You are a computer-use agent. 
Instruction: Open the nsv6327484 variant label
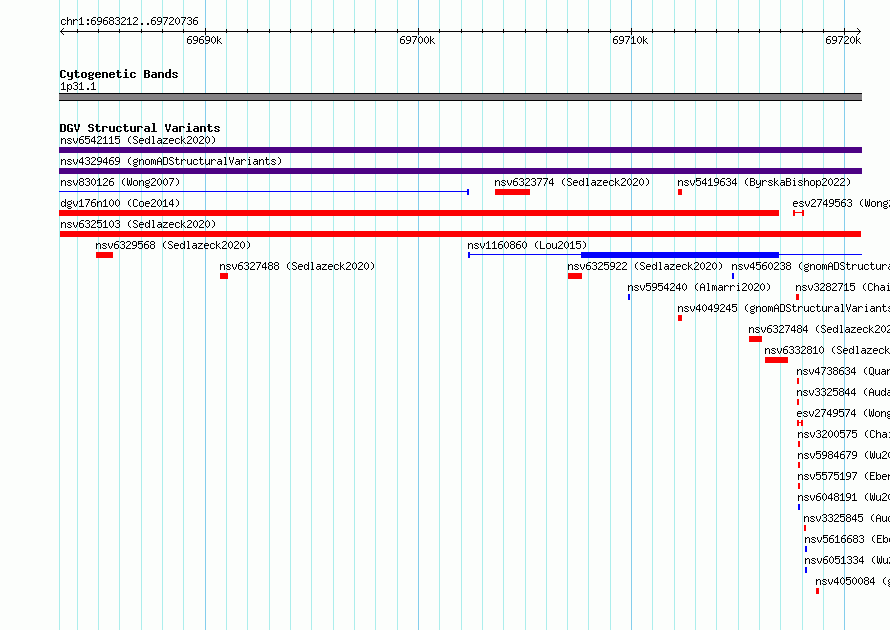coord(819,329)
